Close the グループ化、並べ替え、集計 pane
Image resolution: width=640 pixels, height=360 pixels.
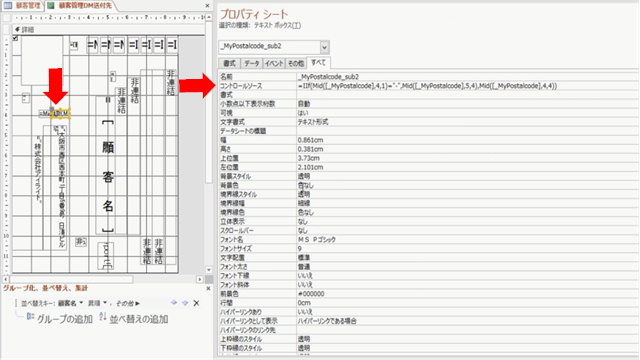pyautogui.click(x=208, y=288)
